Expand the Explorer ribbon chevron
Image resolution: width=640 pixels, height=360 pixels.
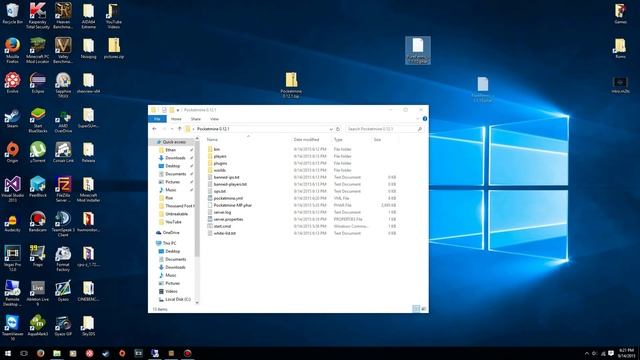click(418, 119)
